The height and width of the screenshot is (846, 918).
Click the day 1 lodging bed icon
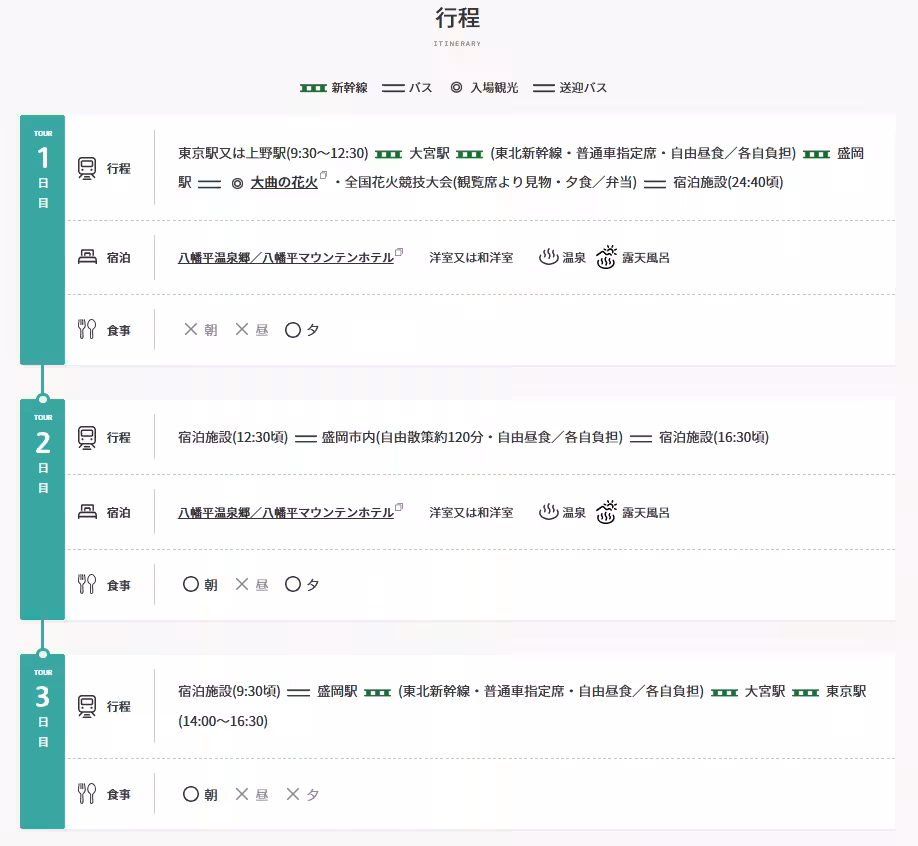(87, 257)
